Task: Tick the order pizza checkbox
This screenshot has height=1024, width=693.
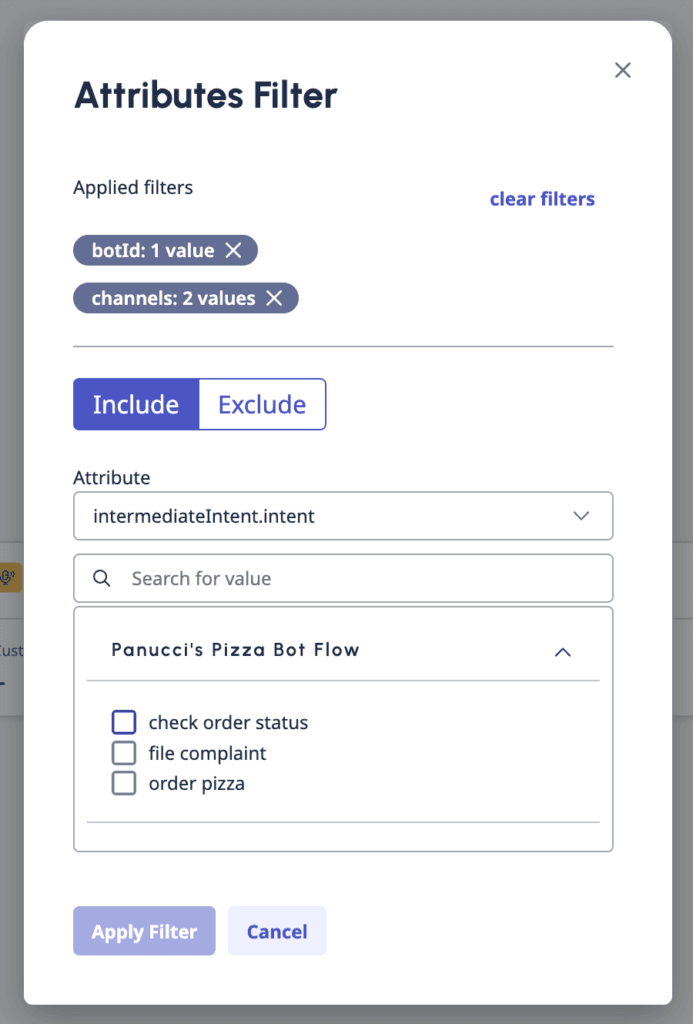Action: coord(124,783)
